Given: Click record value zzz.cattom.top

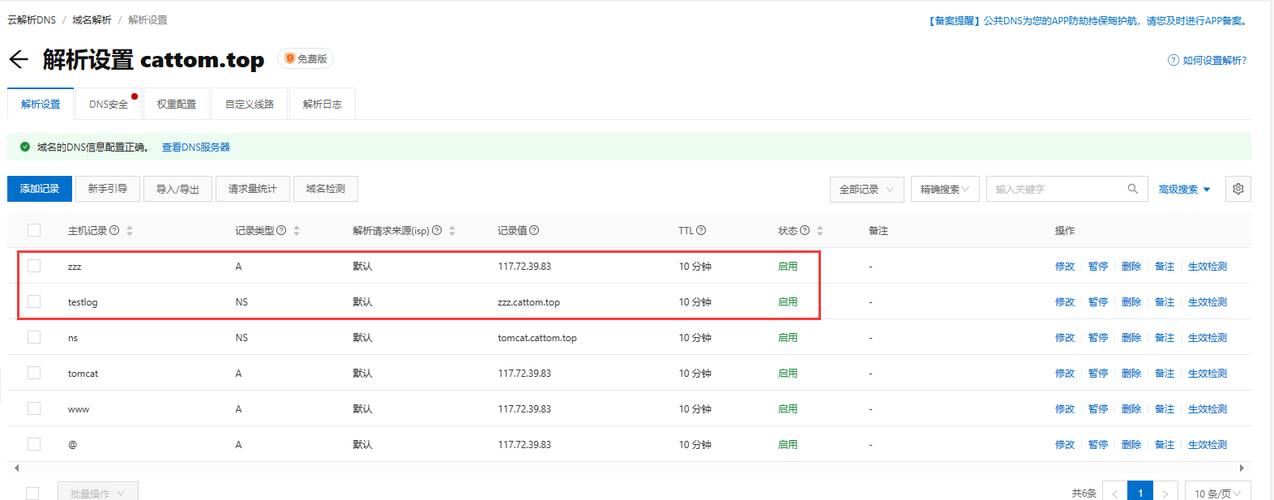Looking at the screenshot, I should click(x=529, y=302).
